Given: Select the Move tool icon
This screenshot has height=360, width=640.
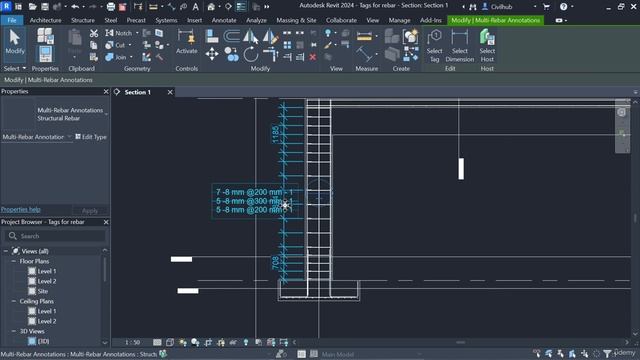Looking at the screenshot, I should 212,54.
